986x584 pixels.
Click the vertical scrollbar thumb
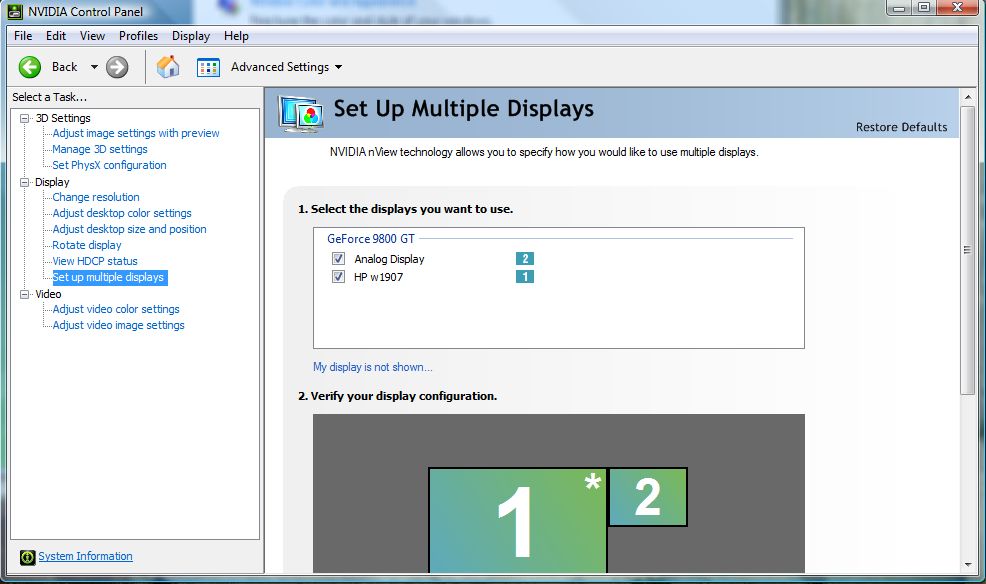point(968,250)
